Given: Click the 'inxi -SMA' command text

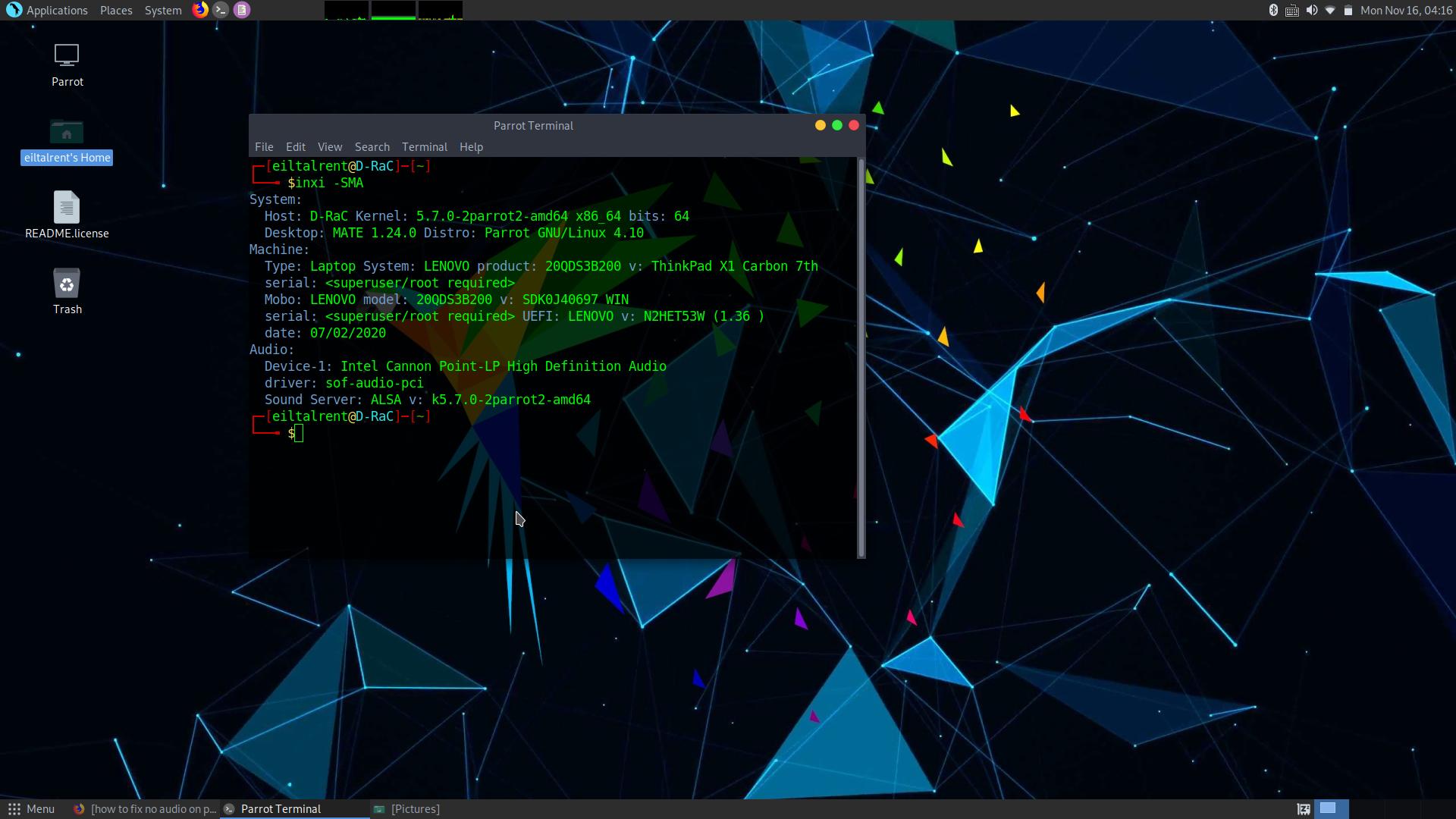Looking at the screenshot, I should [x=329, y=183].
